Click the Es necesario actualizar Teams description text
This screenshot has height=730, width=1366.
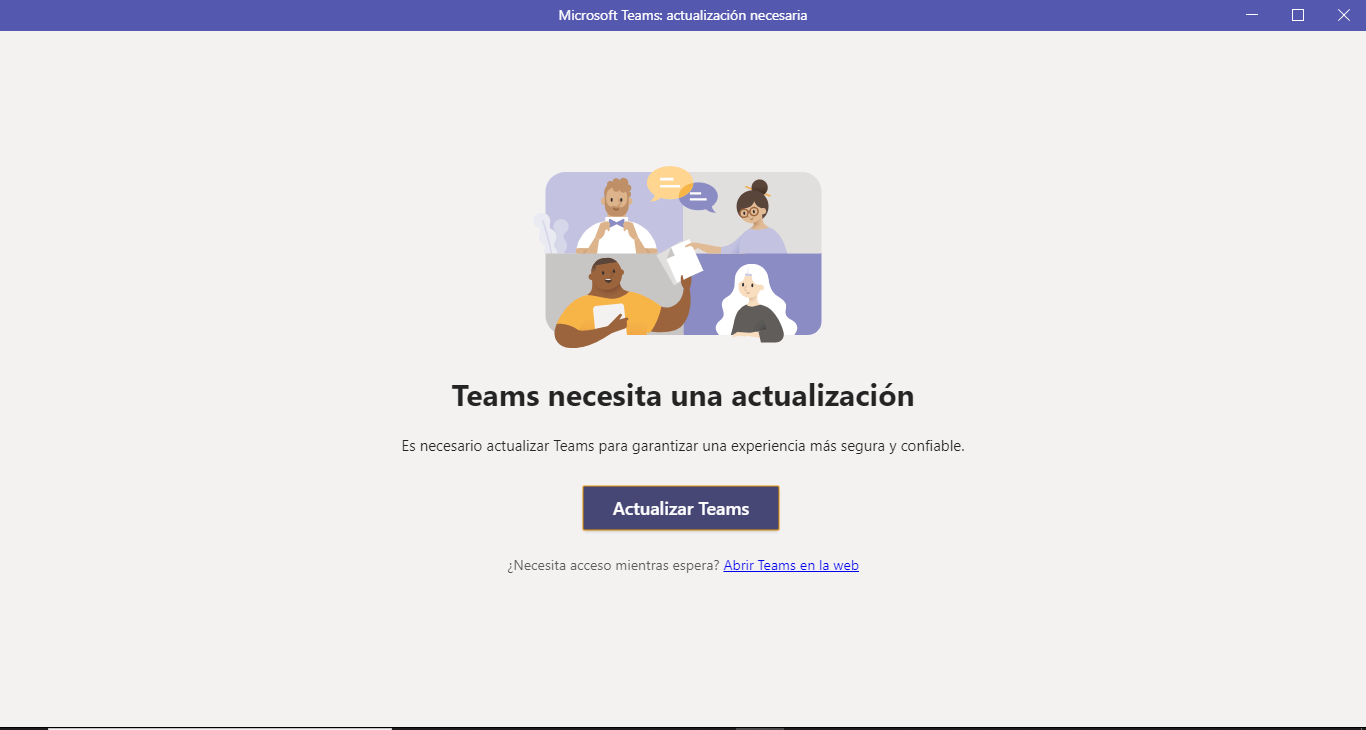pos(683,446)
